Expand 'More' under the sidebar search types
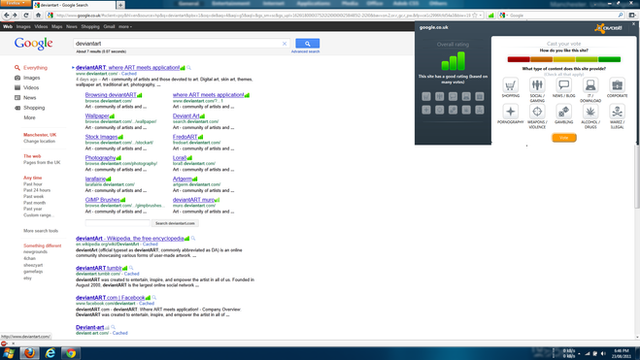The width and height of the screenshot is (640, 360). (29, 118)
